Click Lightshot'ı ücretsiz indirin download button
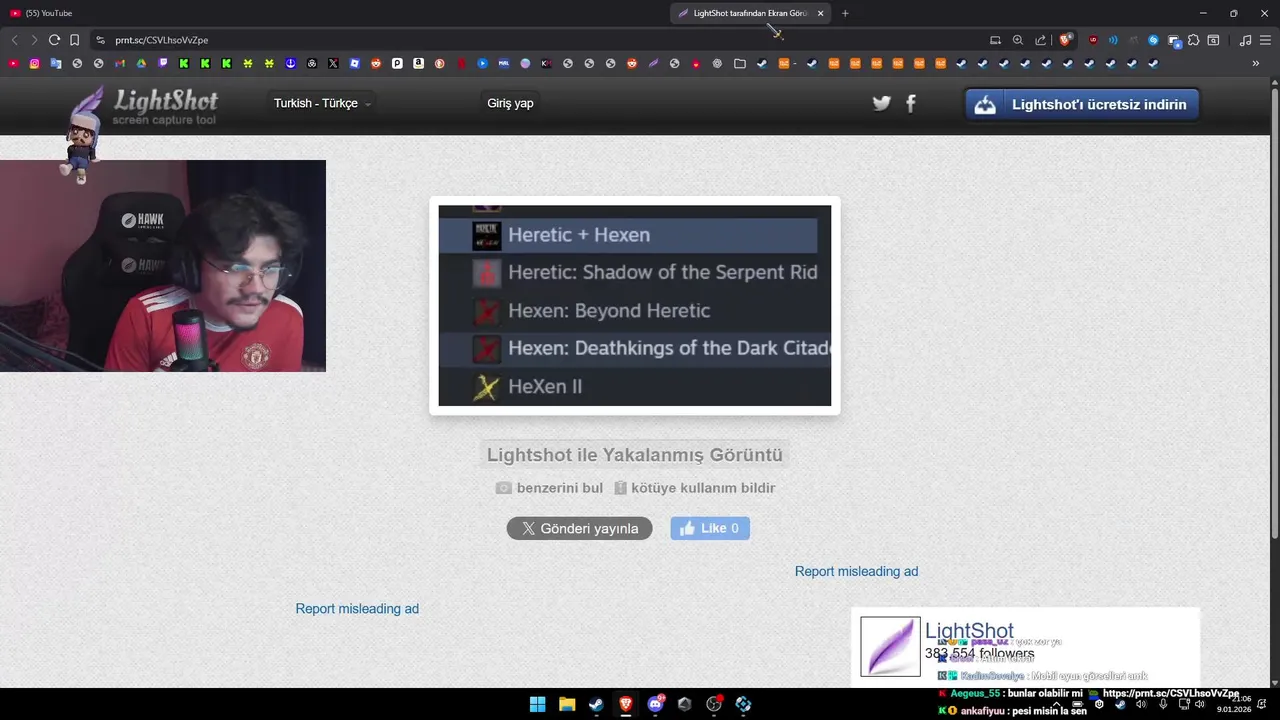1280x720 pixels. click(1082, 104)
